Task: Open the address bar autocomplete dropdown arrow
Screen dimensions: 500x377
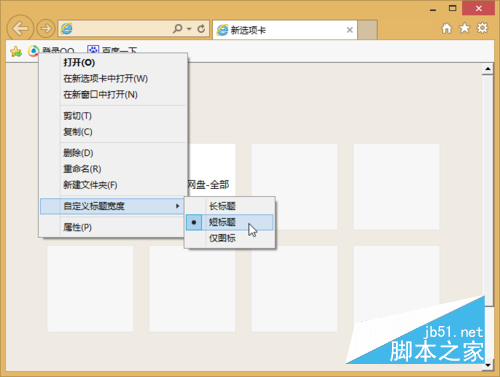Action: pos(189,29)
